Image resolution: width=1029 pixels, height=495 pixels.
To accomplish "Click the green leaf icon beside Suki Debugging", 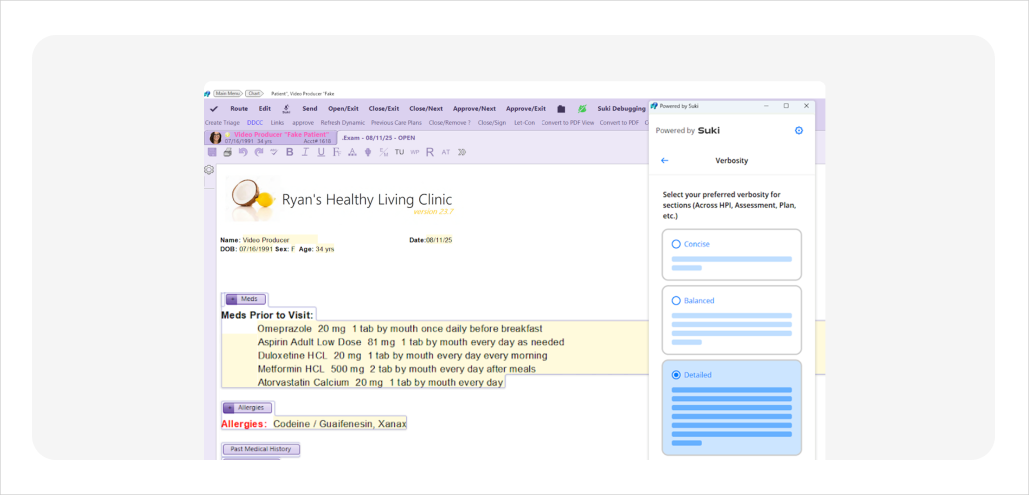I will [582, 108].
